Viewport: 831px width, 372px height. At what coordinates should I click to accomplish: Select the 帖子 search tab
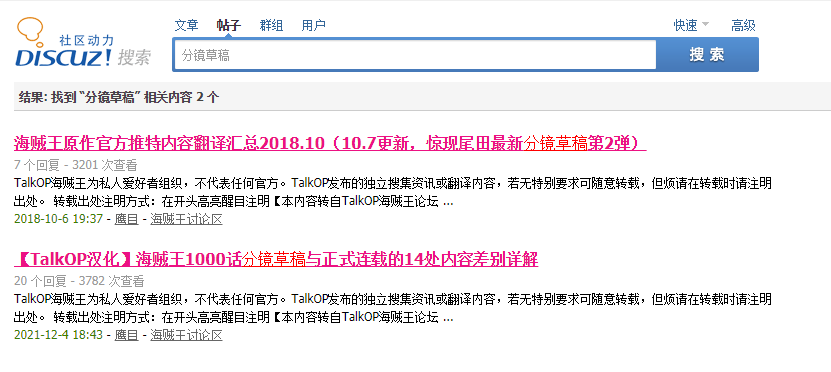coord(229,25)
